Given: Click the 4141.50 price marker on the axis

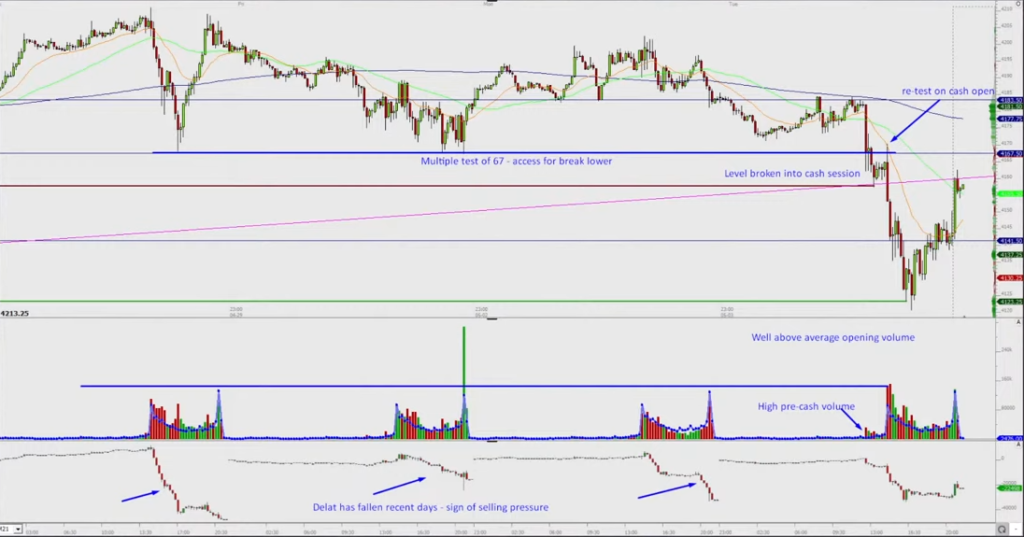Looking at the screenshot, I should (1009, 241).
